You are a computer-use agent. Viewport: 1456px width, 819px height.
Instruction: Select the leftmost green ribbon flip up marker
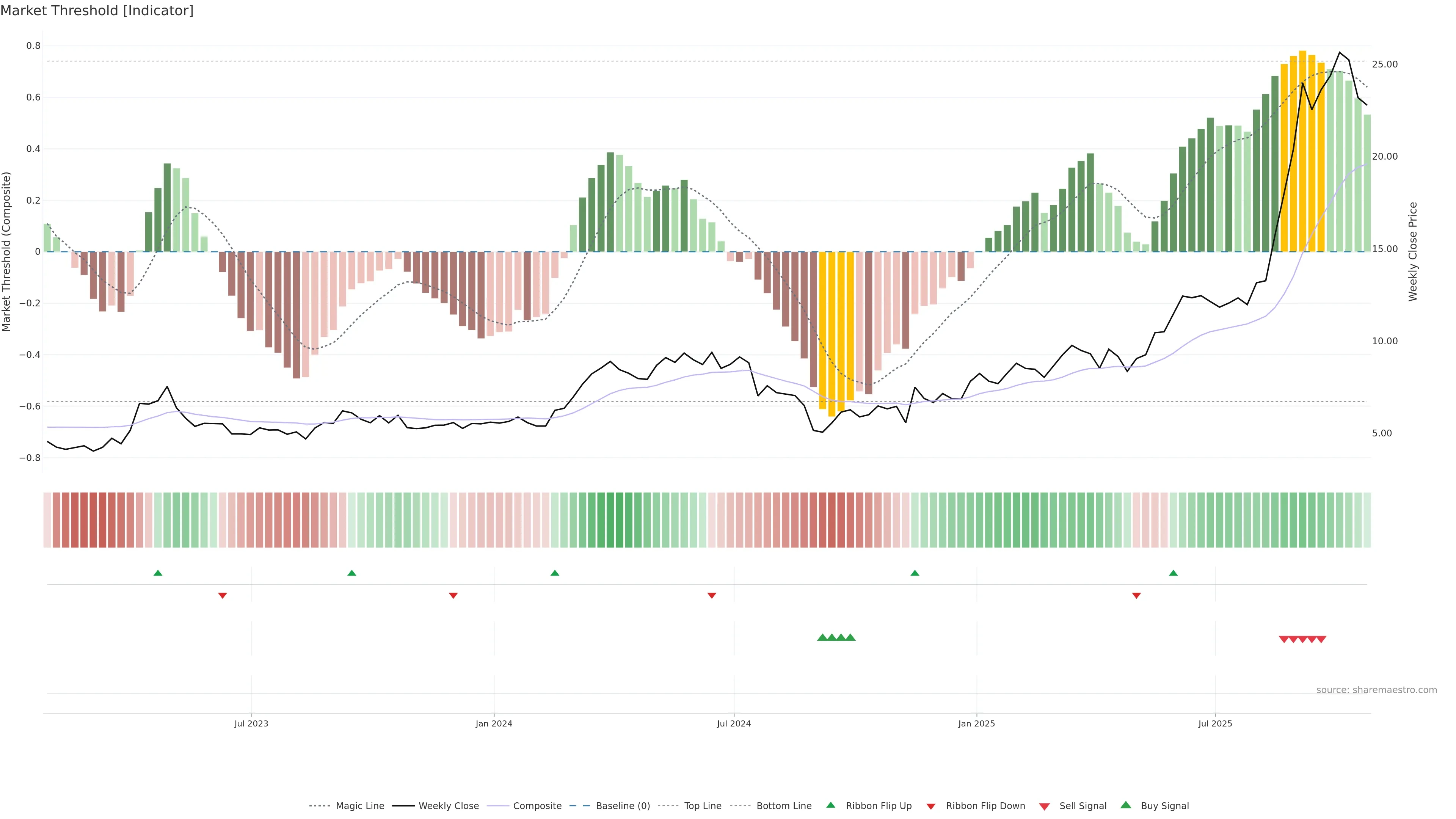pyautogui.click(x=158, y=573)
